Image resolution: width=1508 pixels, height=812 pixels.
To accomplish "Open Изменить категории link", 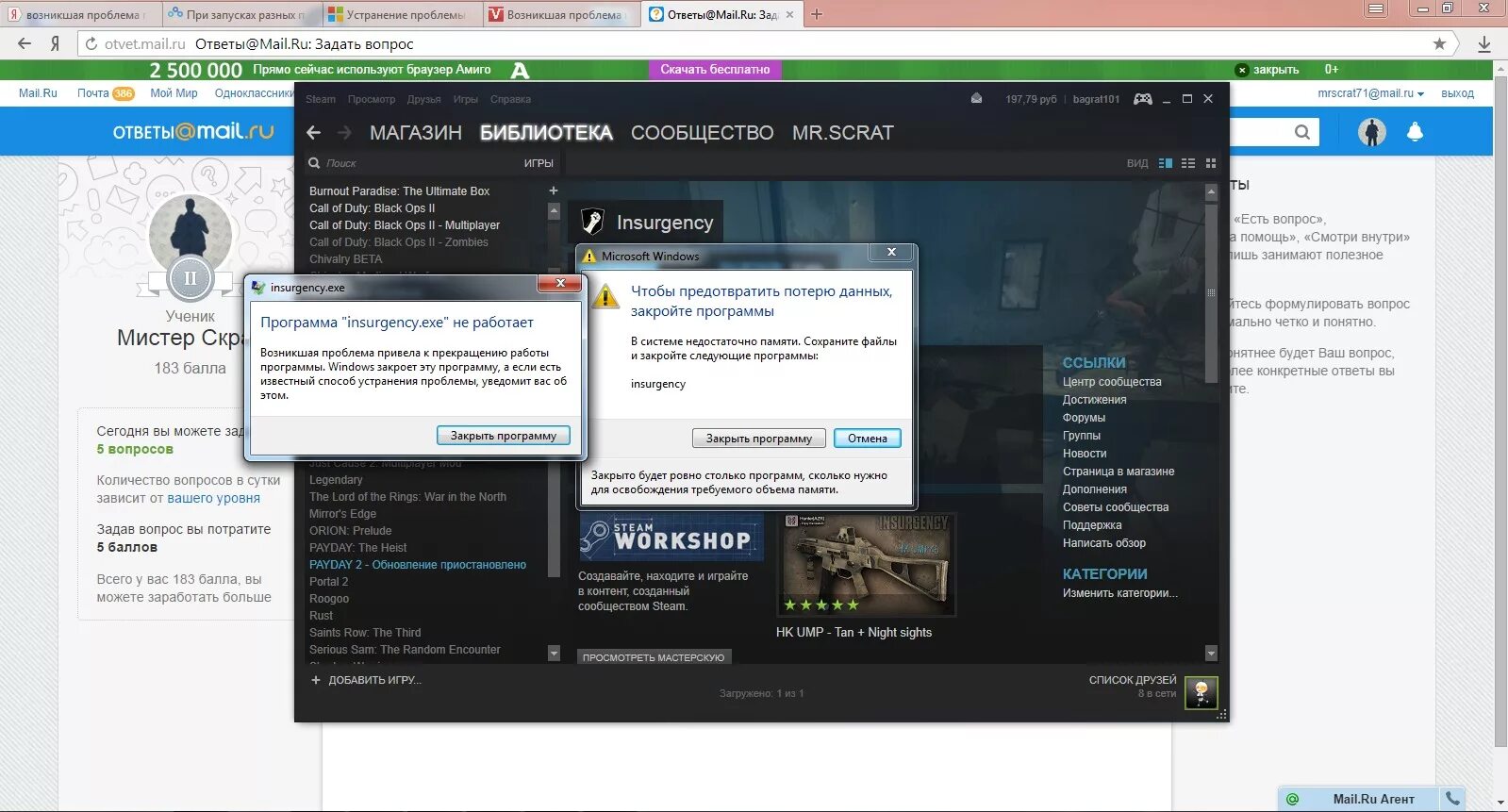I will point(1120,593).
